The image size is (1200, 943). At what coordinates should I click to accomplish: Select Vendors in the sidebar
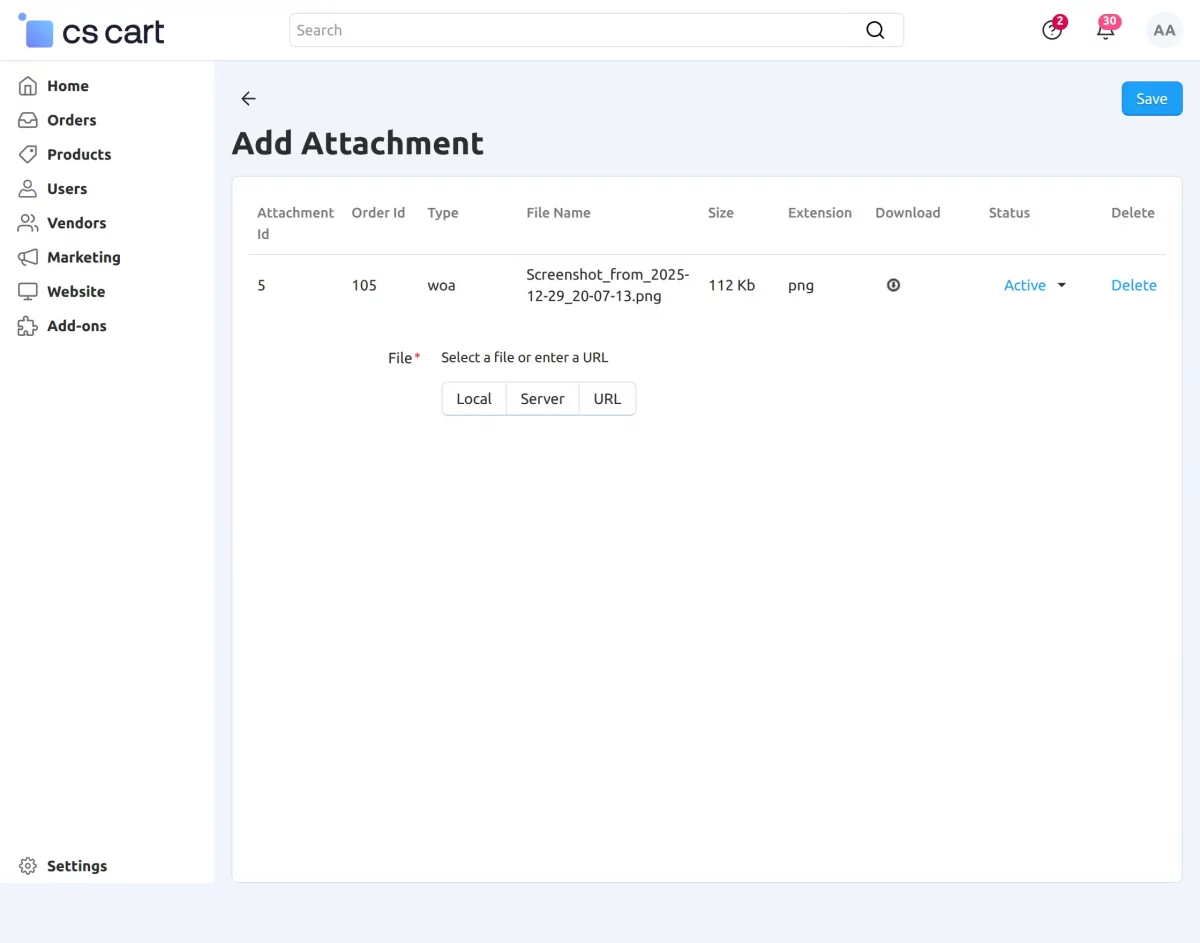tap(75, 223)
